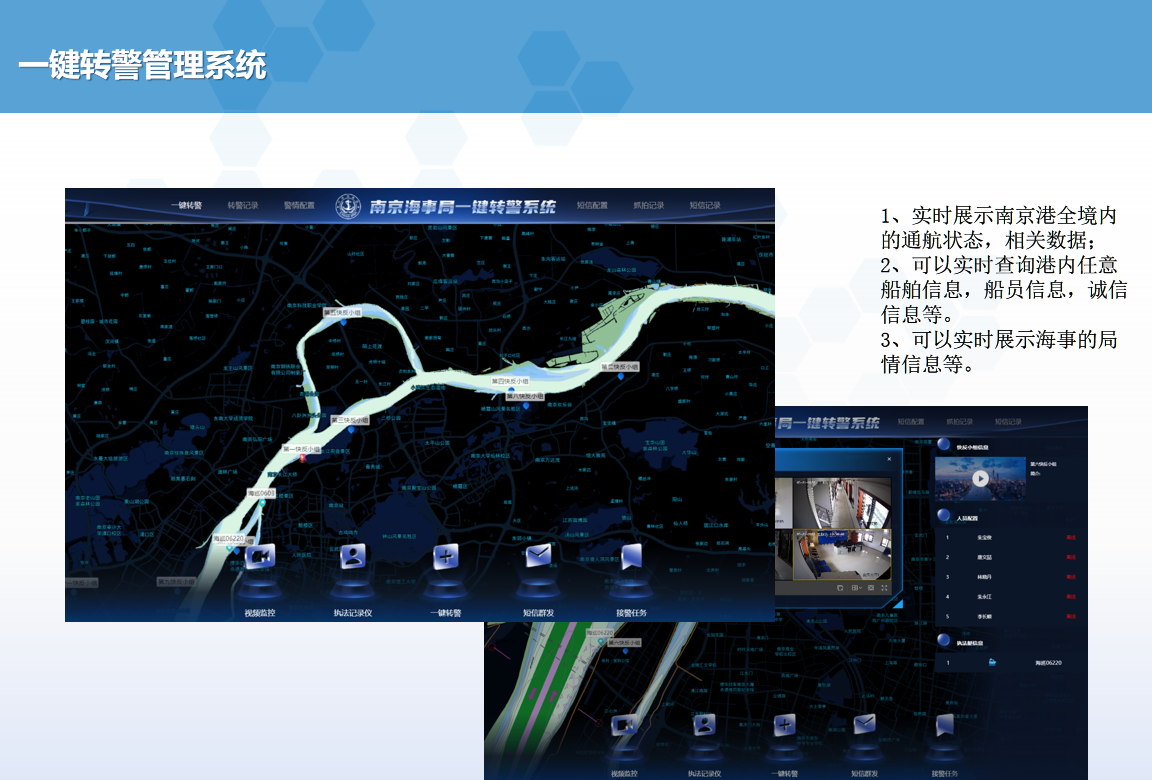Close the video monitoring popup
The height and width of the screenshot is (780, 1152).
[x=889, y=460]
